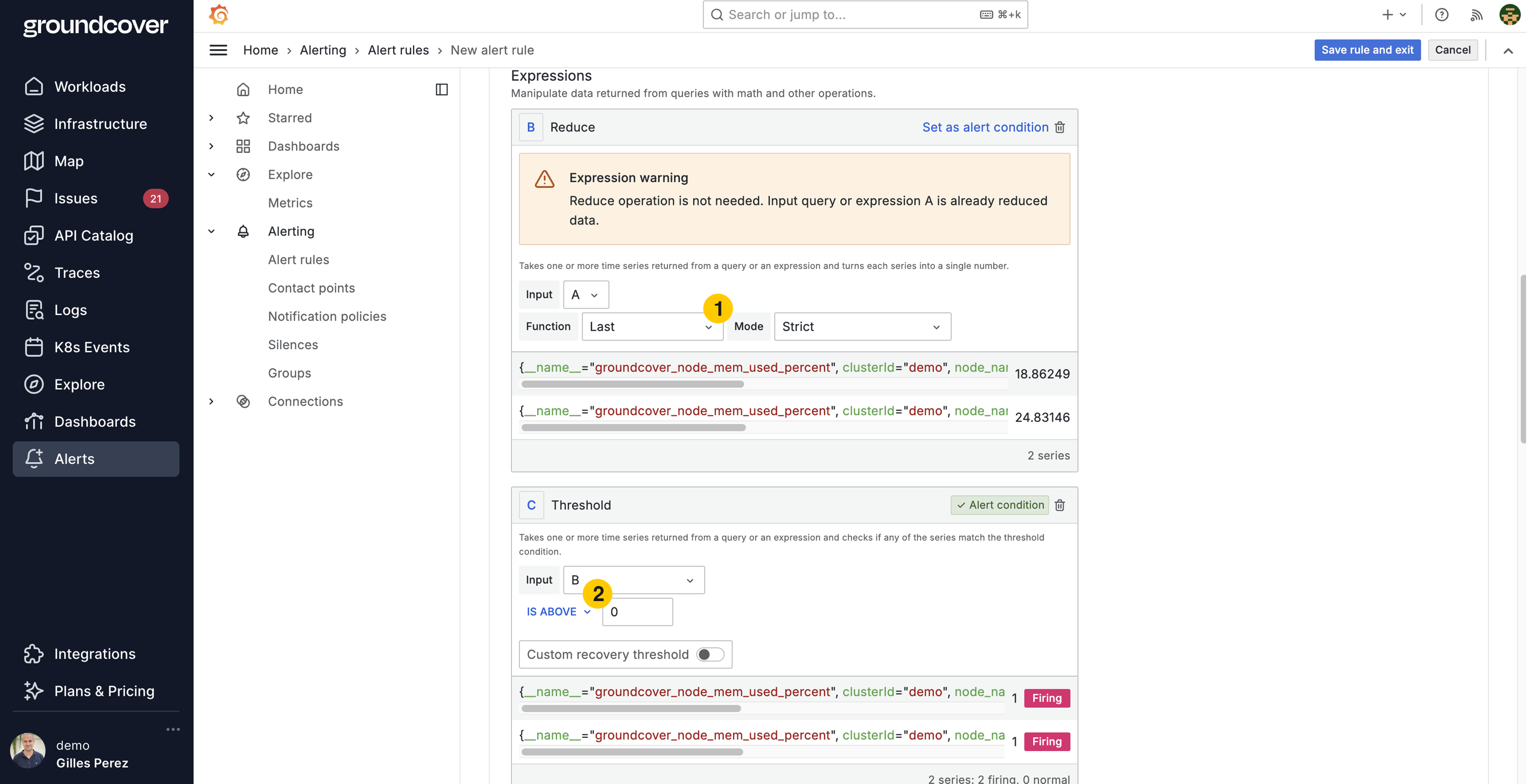This screenshot has height=784, width=1527.
Task: Expand the Starred nav section
Action: (212, 118)
